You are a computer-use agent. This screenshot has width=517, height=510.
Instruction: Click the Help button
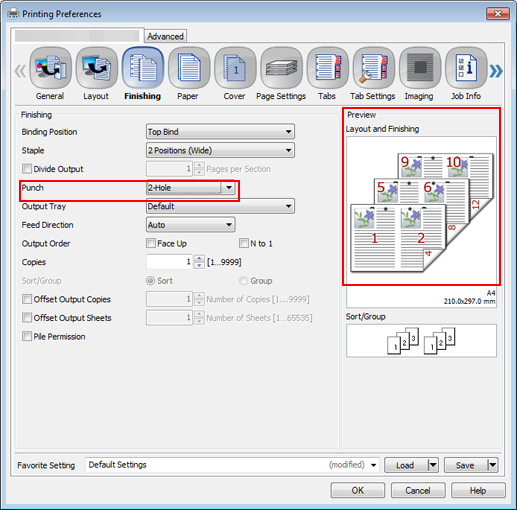click(x=478, y=490)
